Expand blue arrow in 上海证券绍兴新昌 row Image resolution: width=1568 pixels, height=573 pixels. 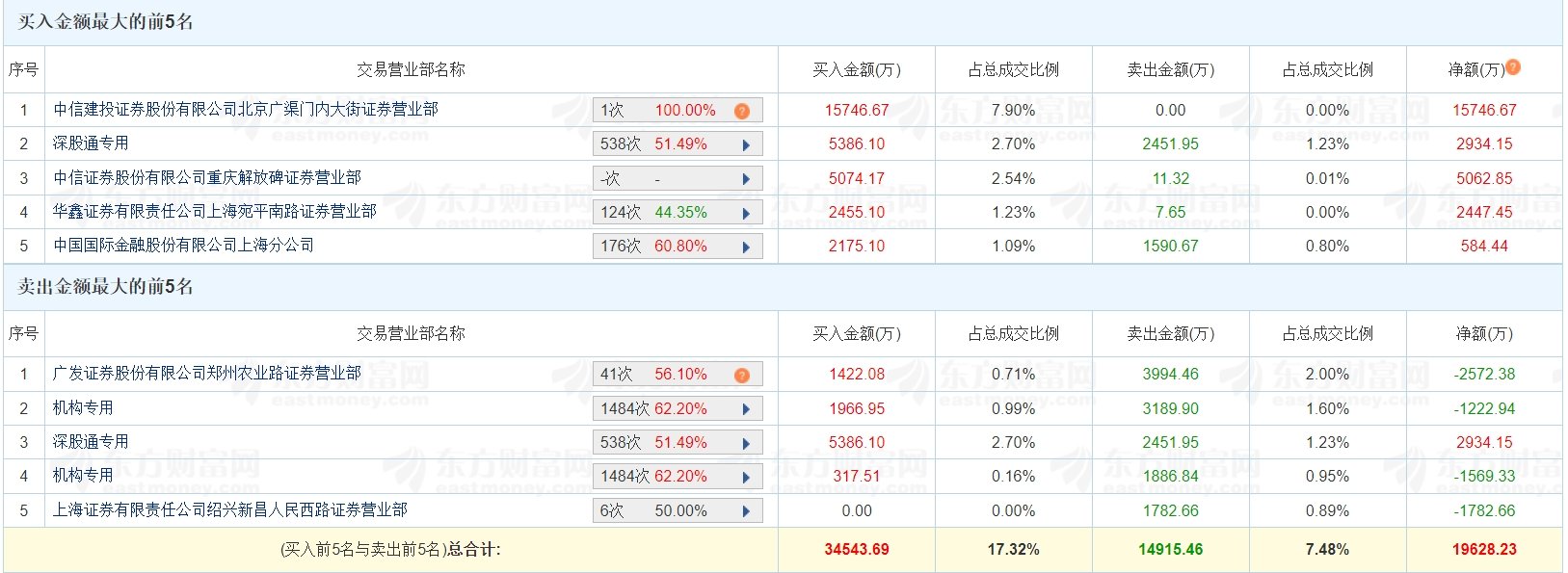[x=746, y=511]
